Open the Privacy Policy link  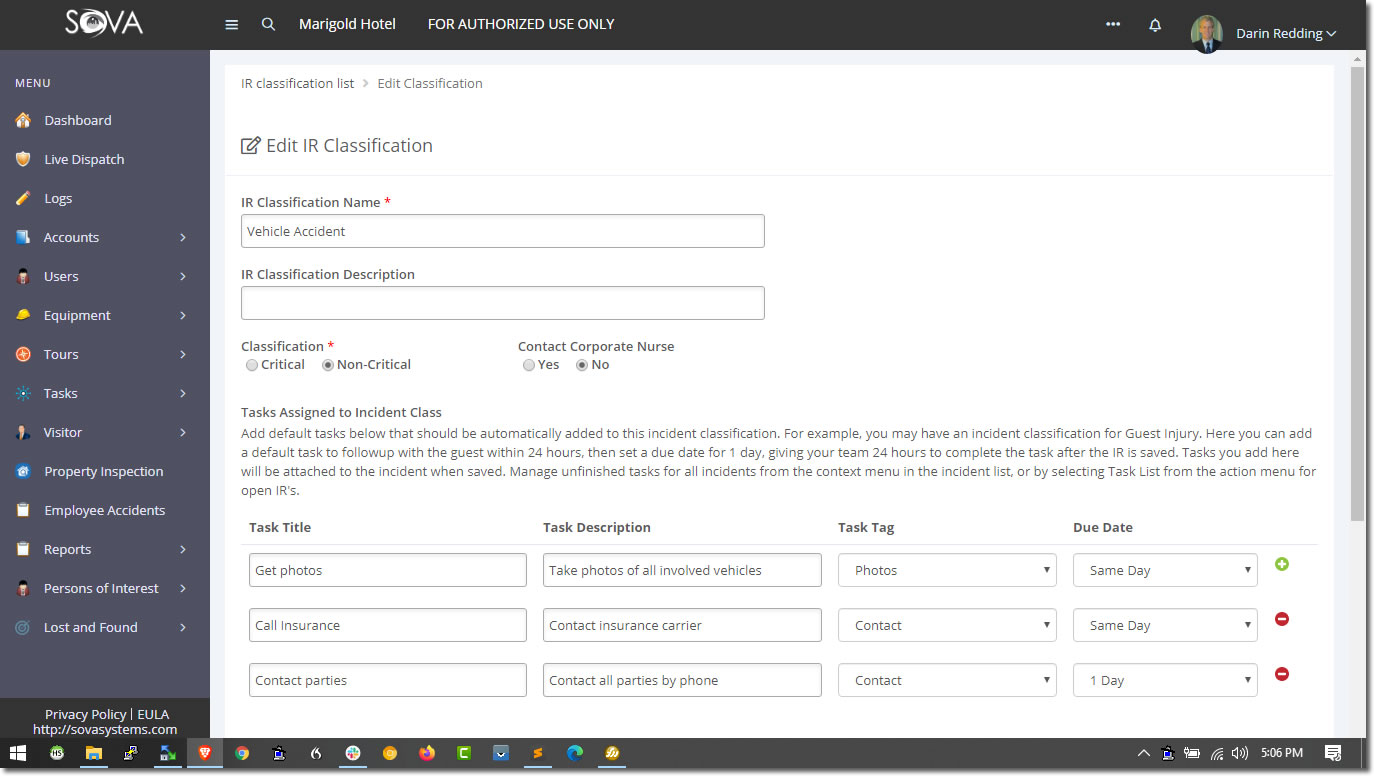click(85, 714)
